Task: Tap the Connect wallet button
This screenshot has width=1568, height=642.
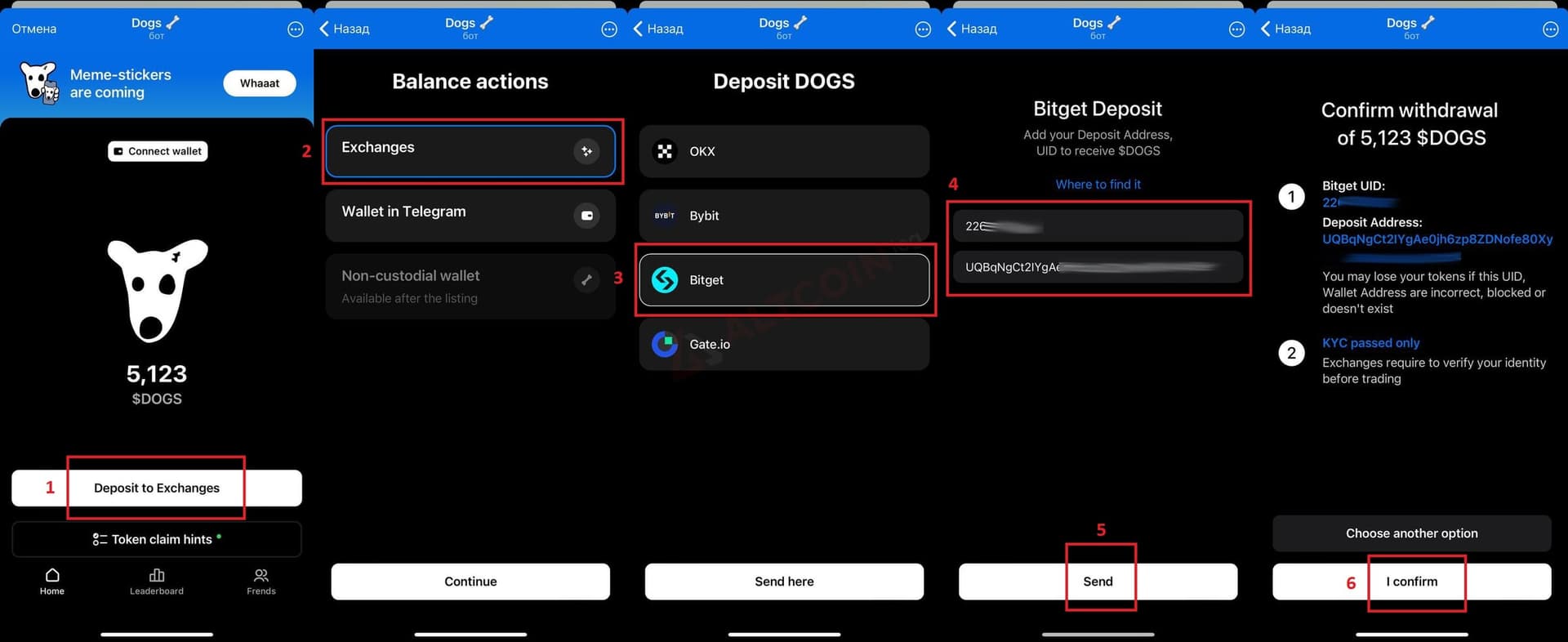Action: (x=158, y=151)
